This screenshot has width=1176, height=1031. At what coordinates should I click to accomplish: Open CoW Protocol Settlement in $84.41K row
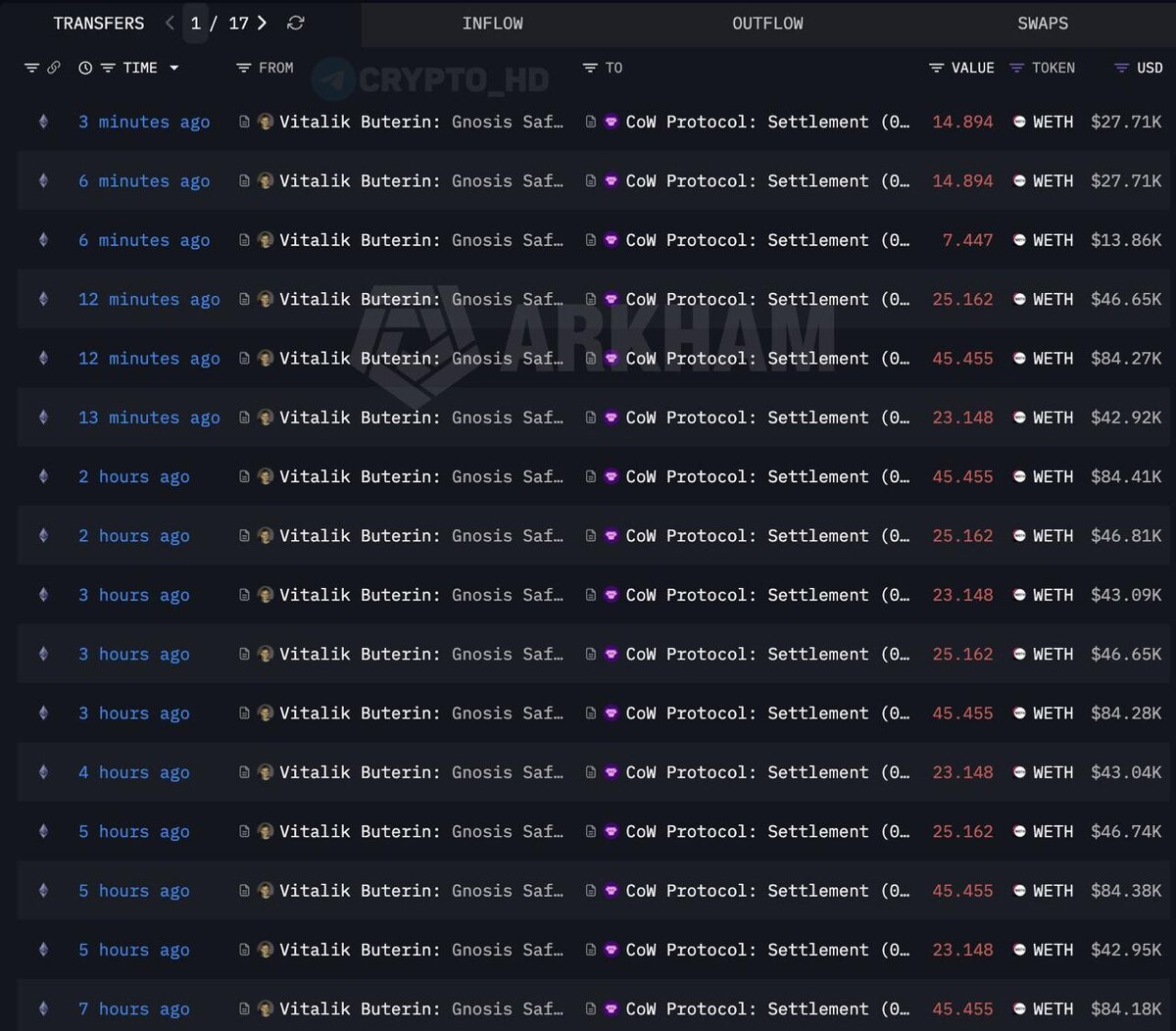(x=767, y=476)
